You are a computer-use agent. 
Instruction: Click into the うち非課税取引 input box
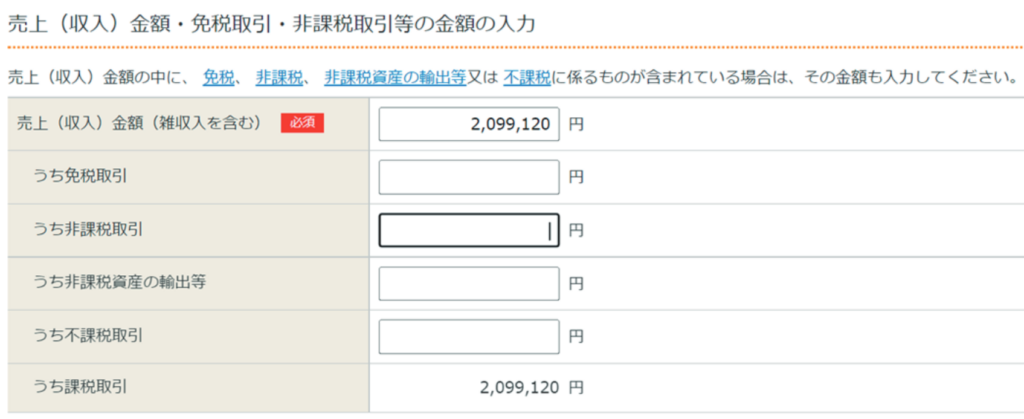click(x=469, y=230)
